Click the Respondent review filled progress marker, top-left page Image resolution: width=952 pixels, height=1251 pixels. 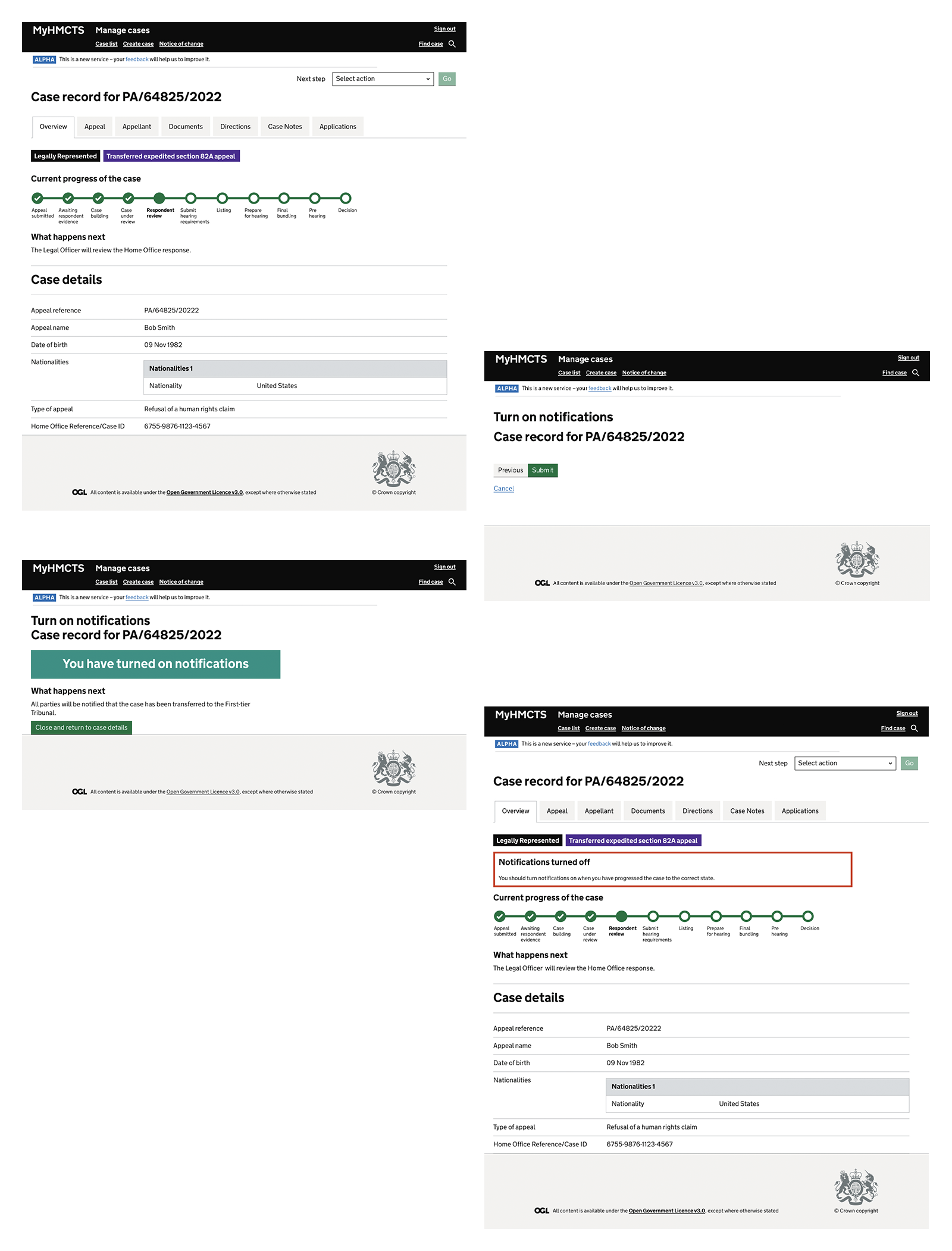159,198
